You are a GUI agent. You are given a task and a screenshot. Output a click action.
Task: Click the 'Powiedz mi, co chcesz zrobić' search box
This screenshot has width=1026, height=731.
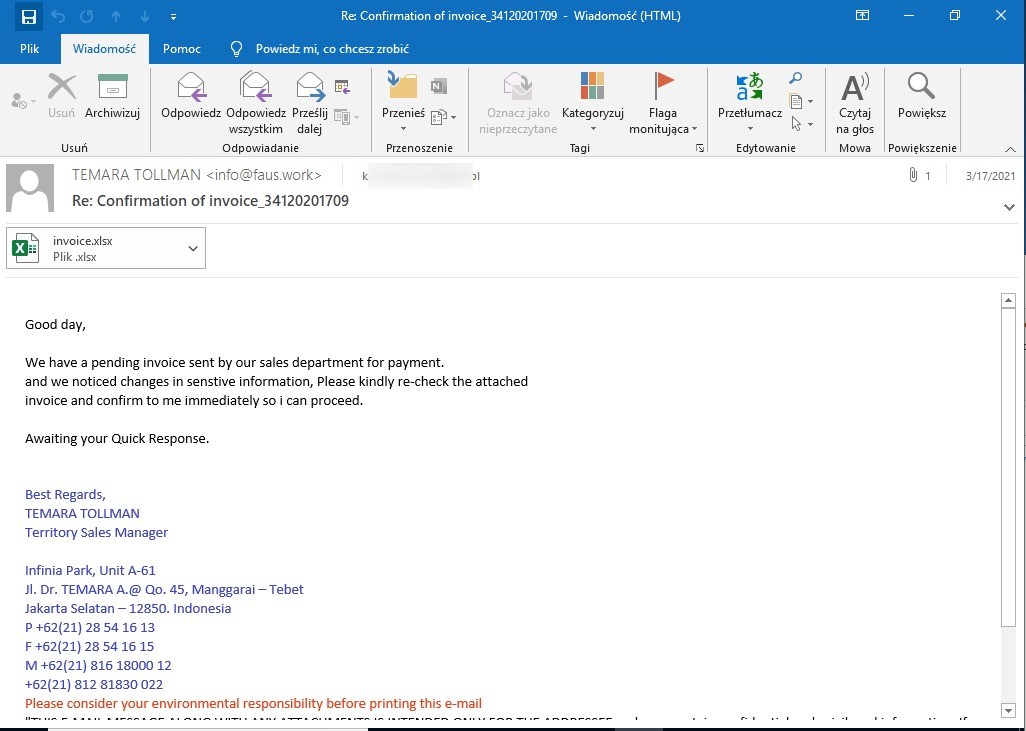pyautogui.click(x=331, y=49)
